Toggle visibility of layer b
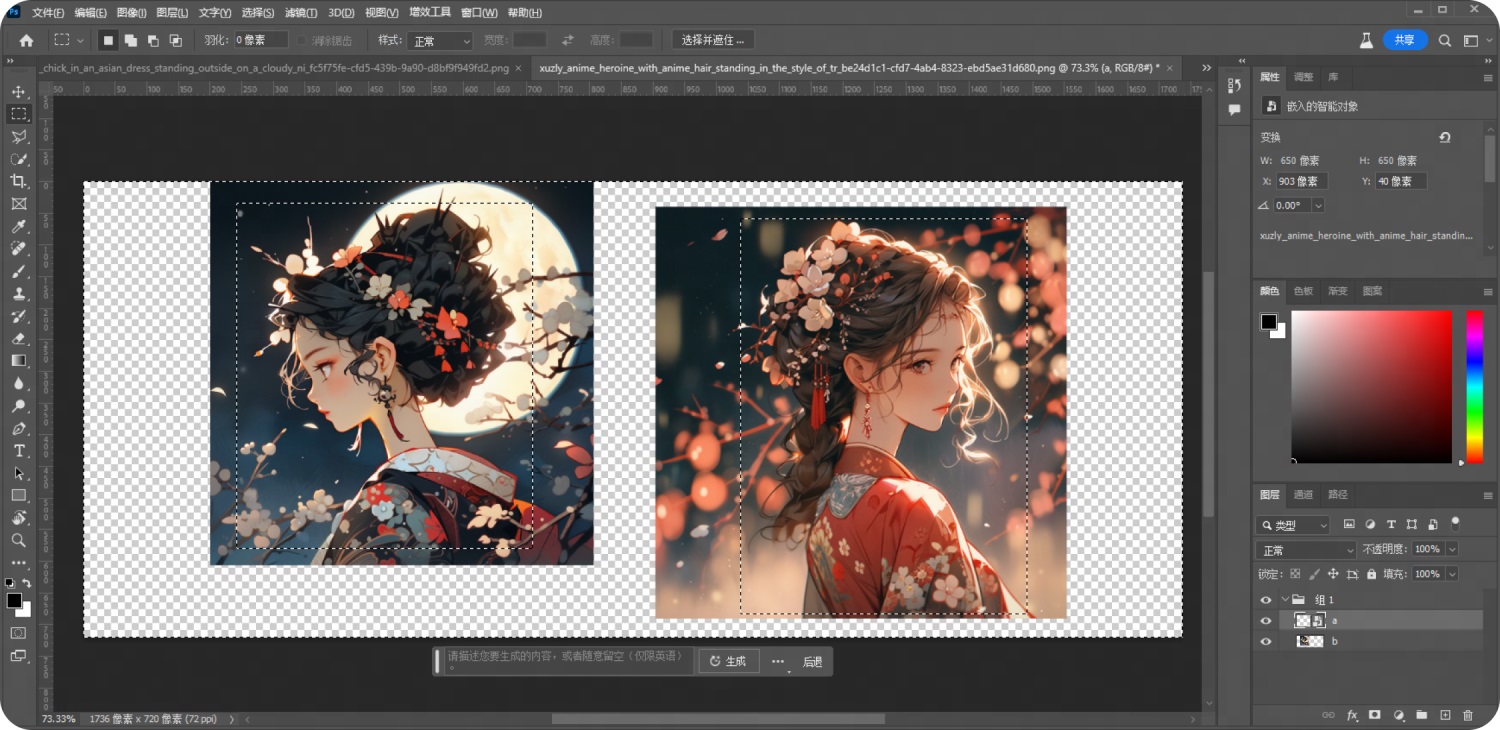Viewport: 1500px width, 730px height. click(x=1266, y=642)
